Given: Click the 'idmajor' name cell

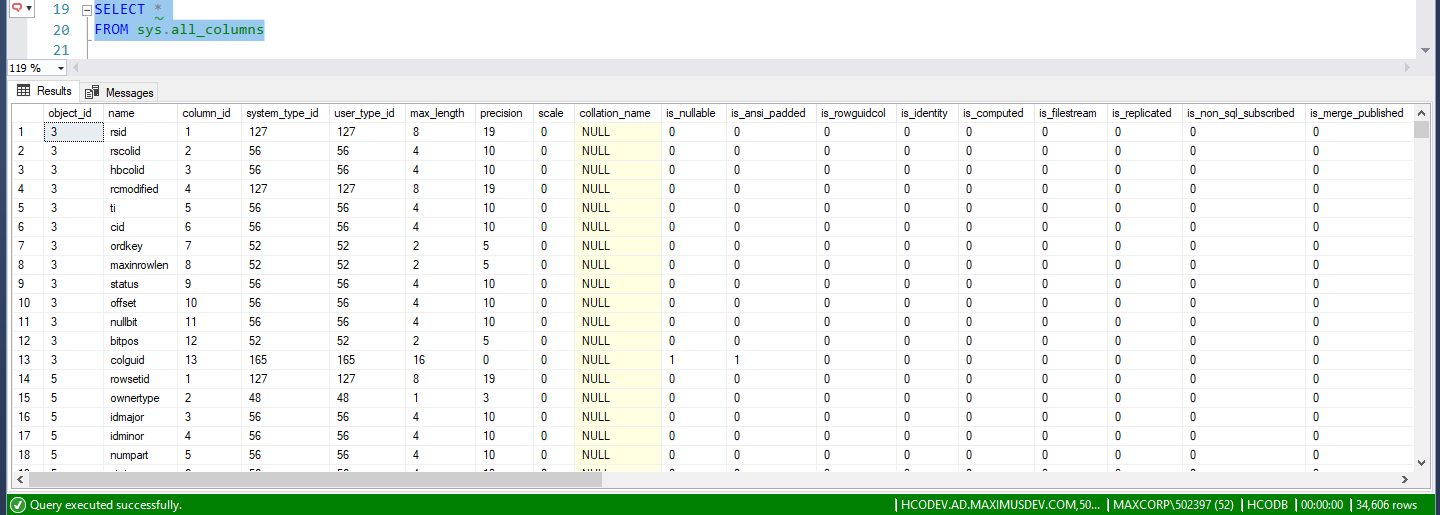Looking at the screenshot, I should pos(140,417).
